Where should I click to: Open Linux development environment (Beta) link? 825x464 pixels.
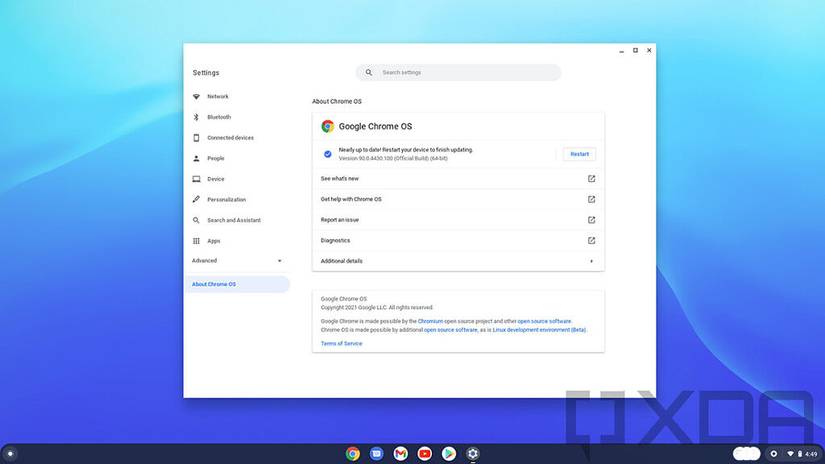pos(539,330)
